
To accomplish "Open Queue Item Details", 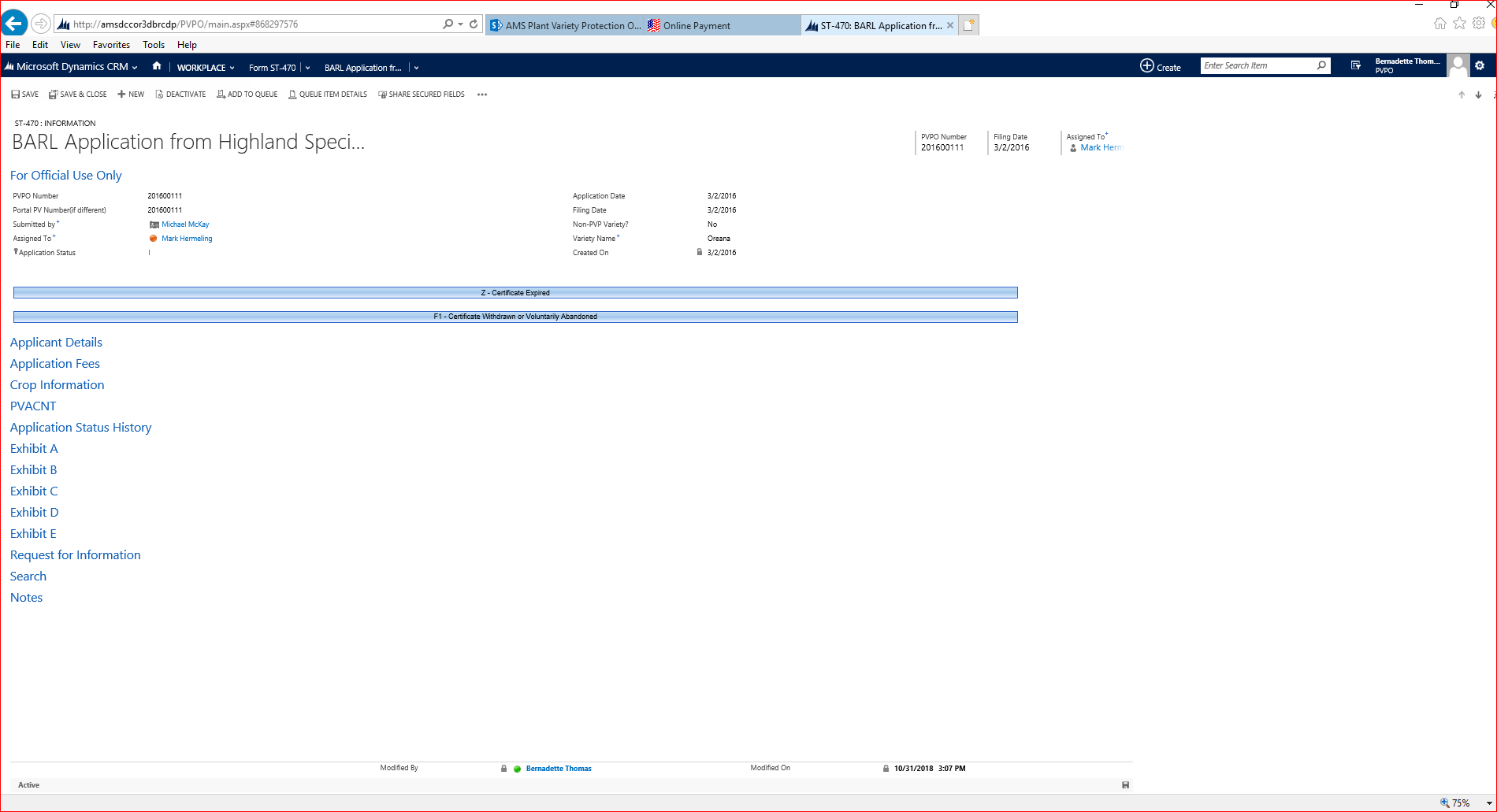I will click(x=328, y=95).
